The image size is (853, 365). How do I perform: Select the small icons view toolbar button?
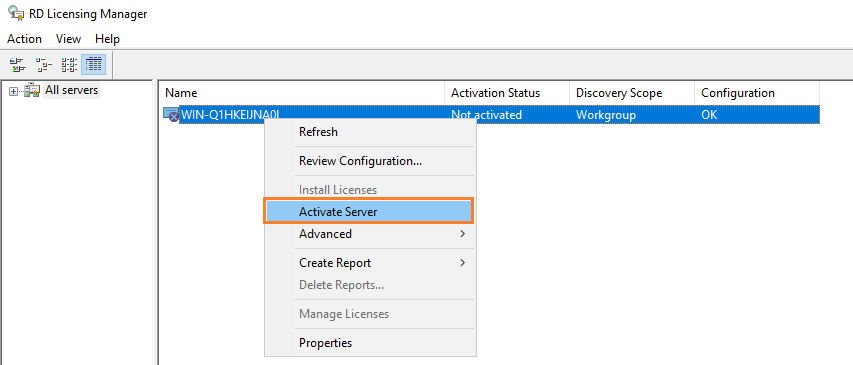coord(44,65)
